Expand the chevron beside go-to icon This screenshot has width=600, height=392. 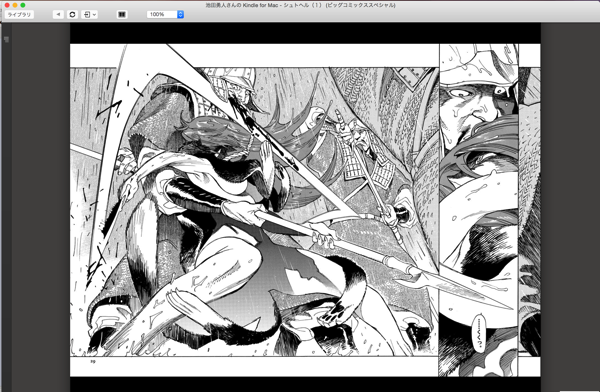[94, 15]
